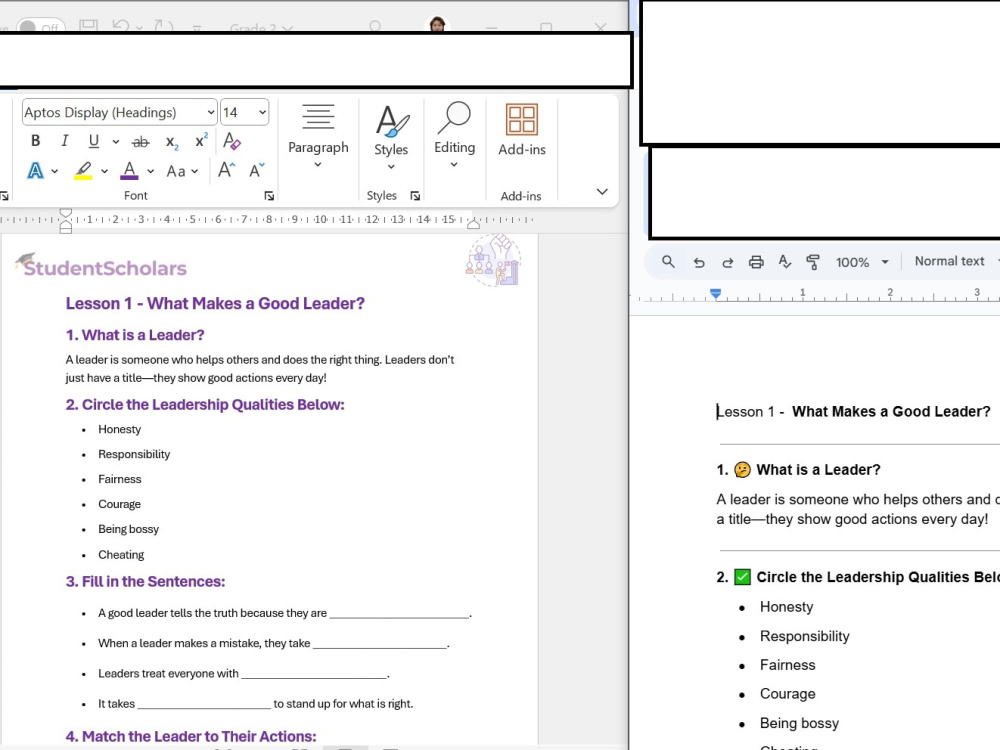
Task: Toggle superscript formatting
Action: (202, 140)
